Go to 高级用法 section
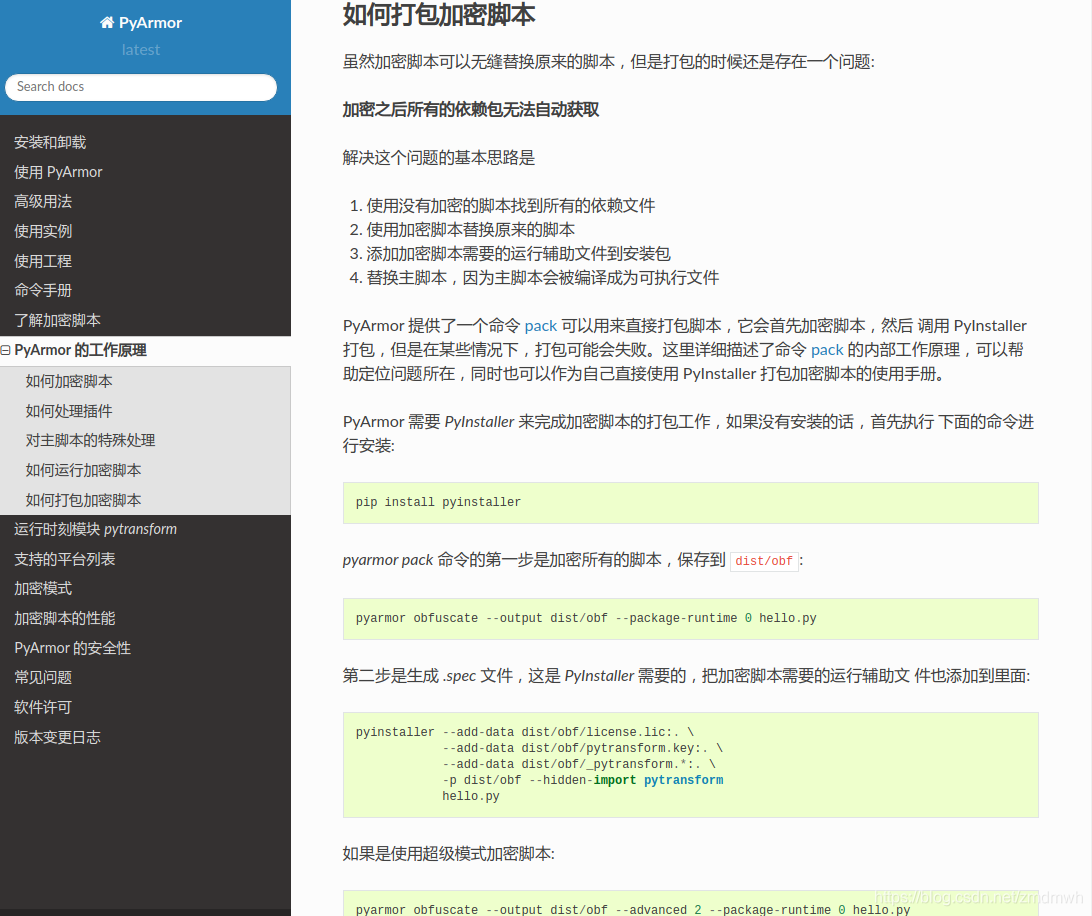 point(43,201)
